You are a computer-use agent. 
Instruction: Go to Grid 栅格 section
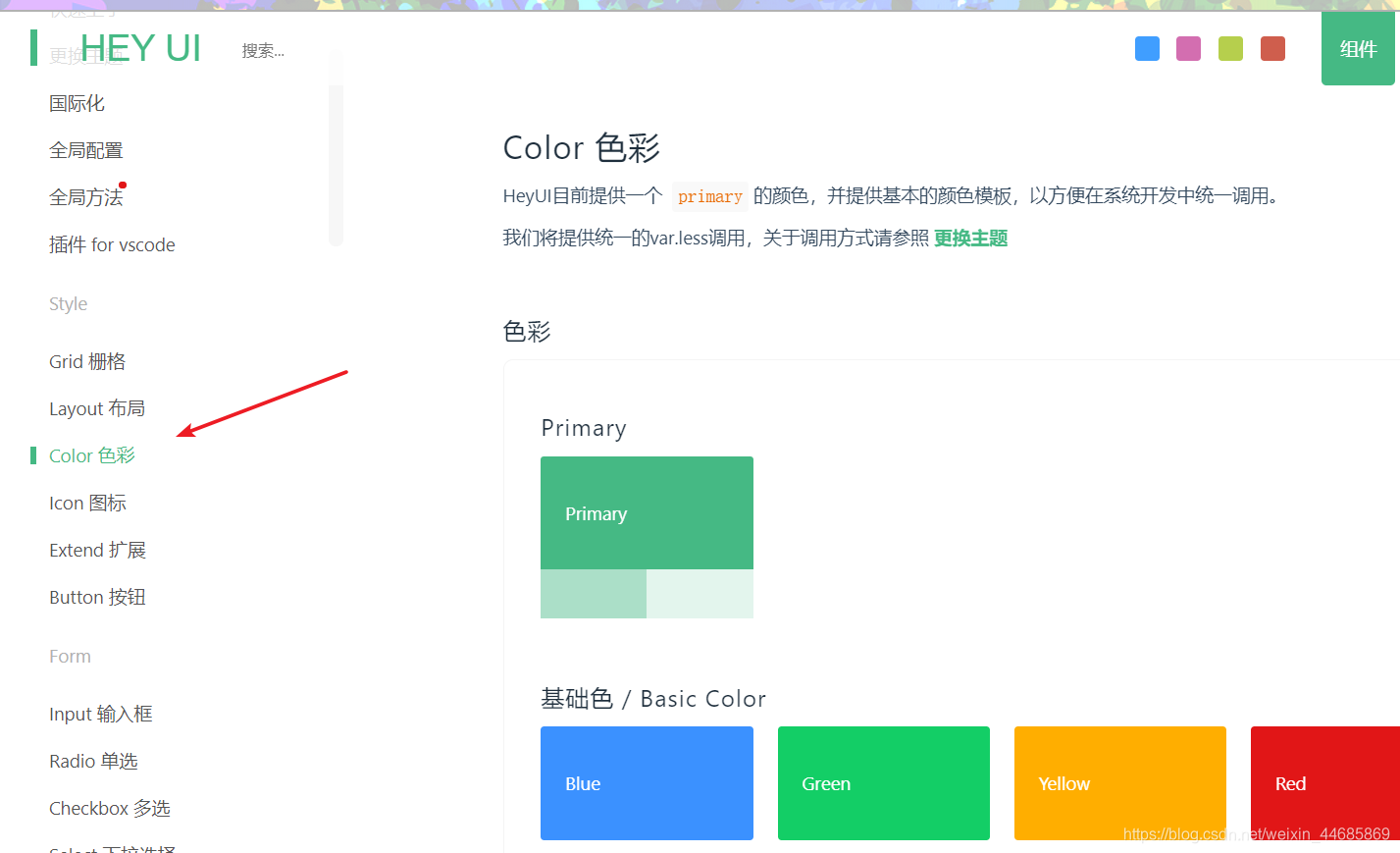(x=87, y=360)
